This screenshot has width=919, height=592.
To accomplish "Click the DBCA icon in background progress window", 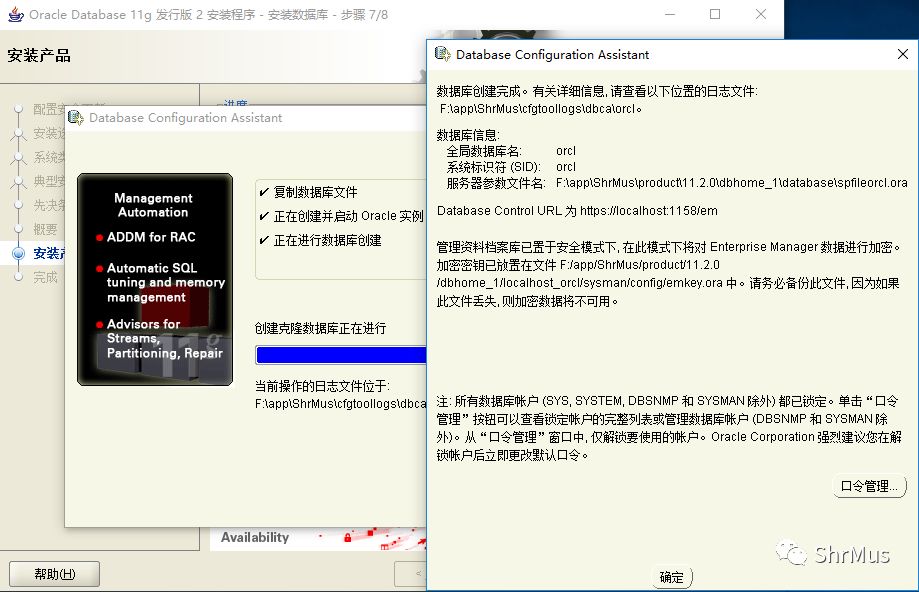I will (x=76, y=117).
